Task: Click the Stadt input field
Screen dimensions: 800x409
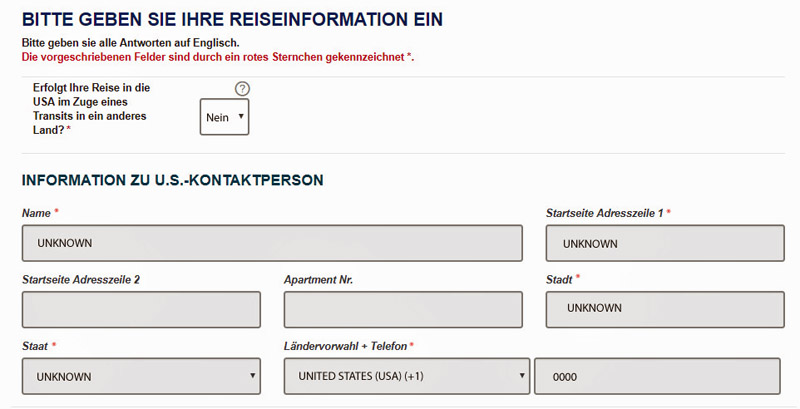Action: (x=662, y=308)
